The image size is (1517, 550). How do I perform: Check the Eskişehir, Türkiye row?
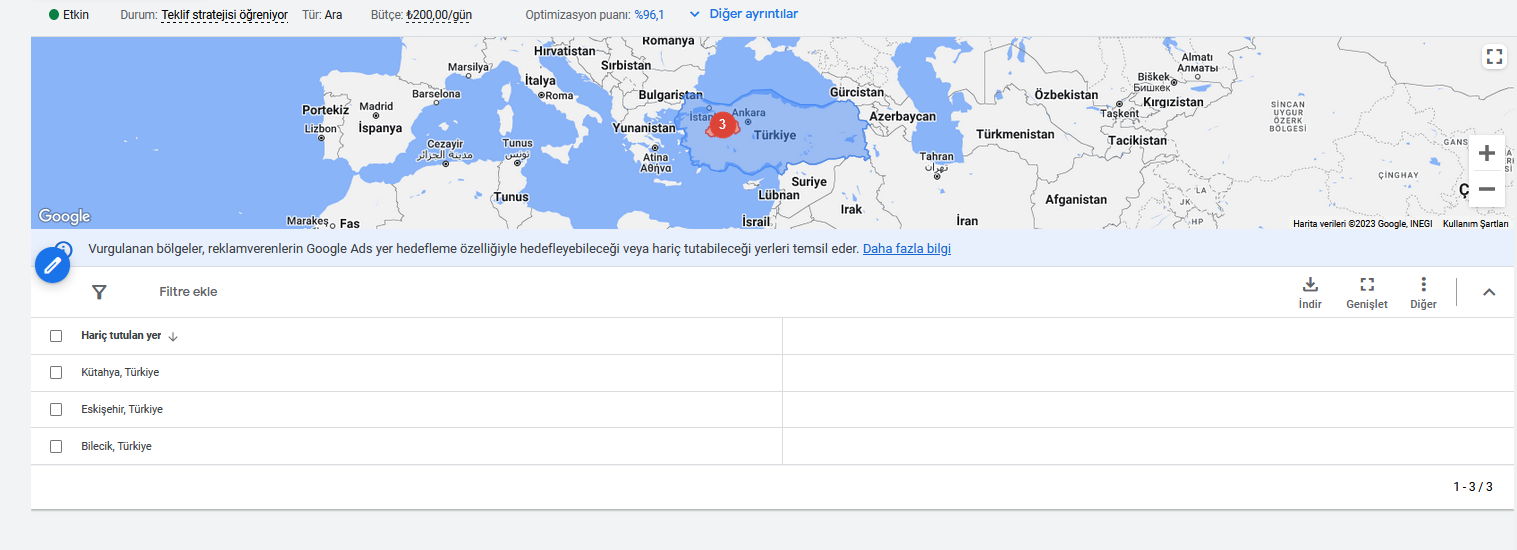tap(56, 409)
